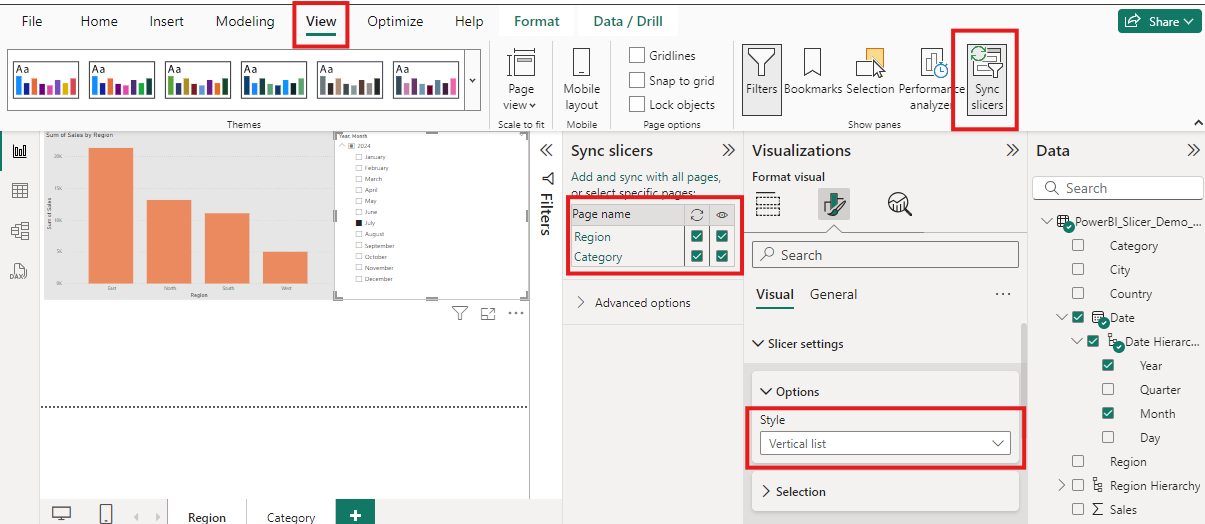Open the Style dropdown showing Vertical list

pos(885,443)
